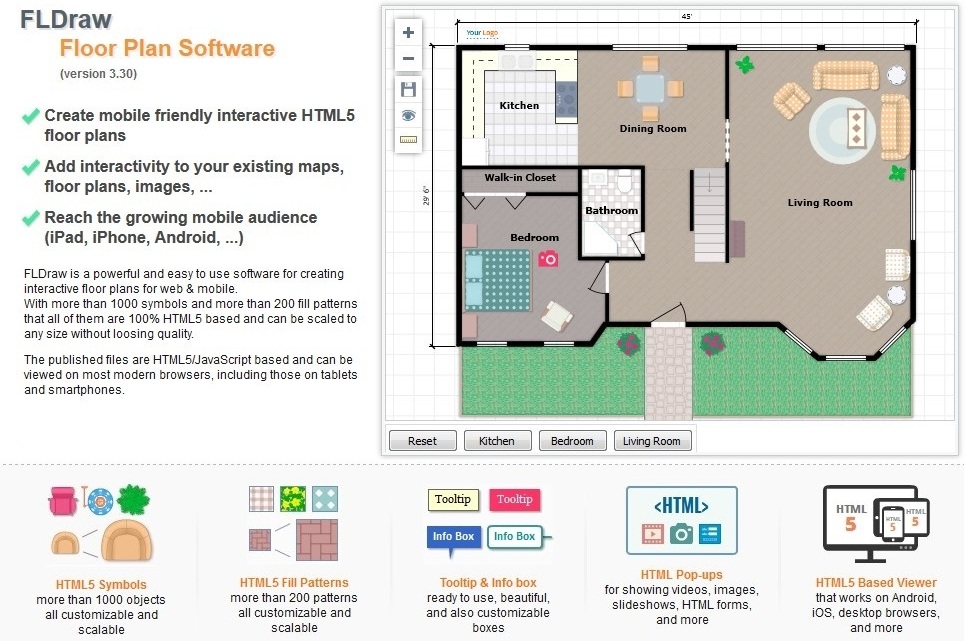Click the staircase symbol
This screenshot has height=641, width=965.
(x=709, y=215)
